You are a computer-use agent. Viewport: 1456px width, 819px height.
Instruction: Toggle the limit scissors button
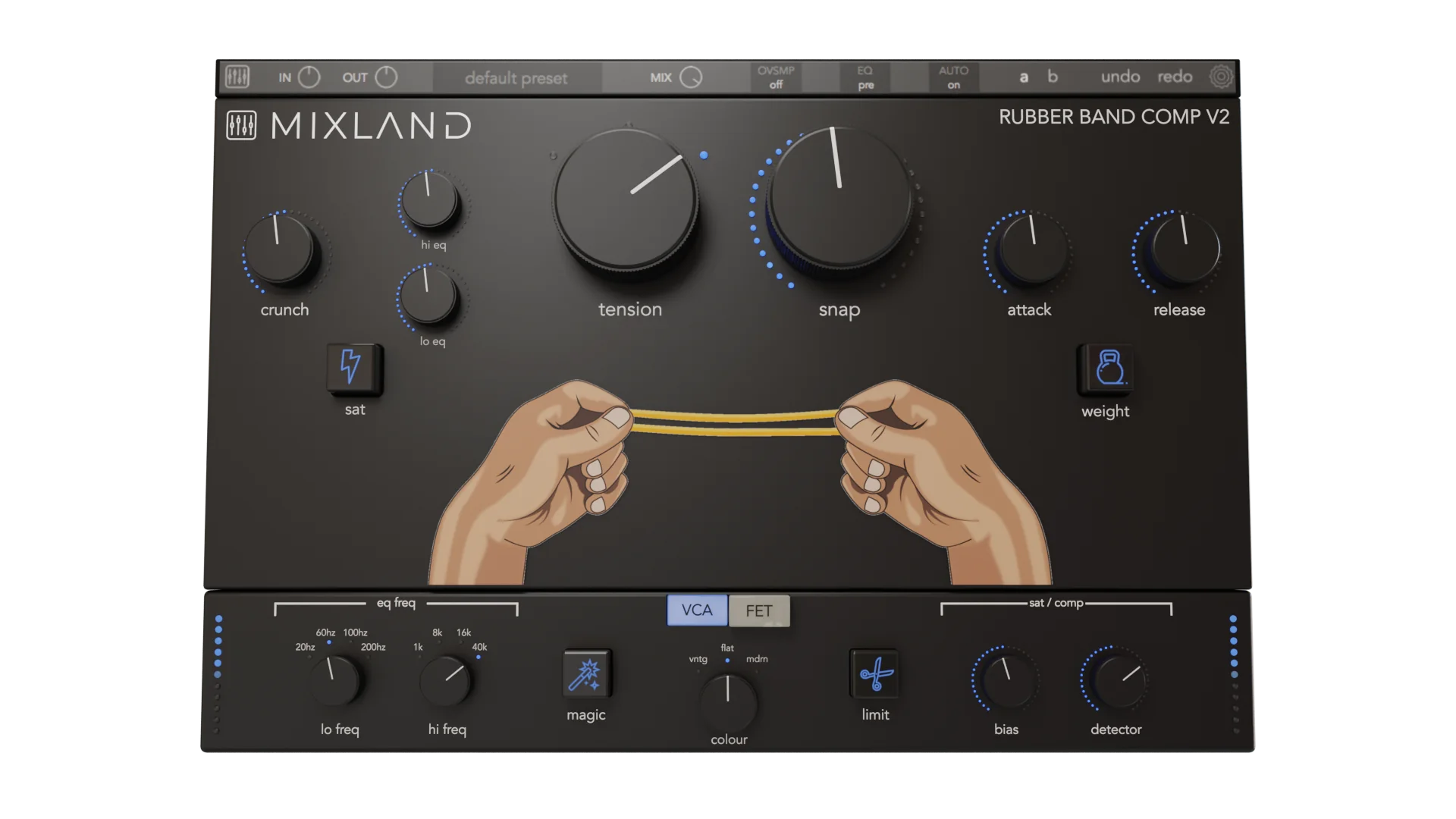(874, 673)
